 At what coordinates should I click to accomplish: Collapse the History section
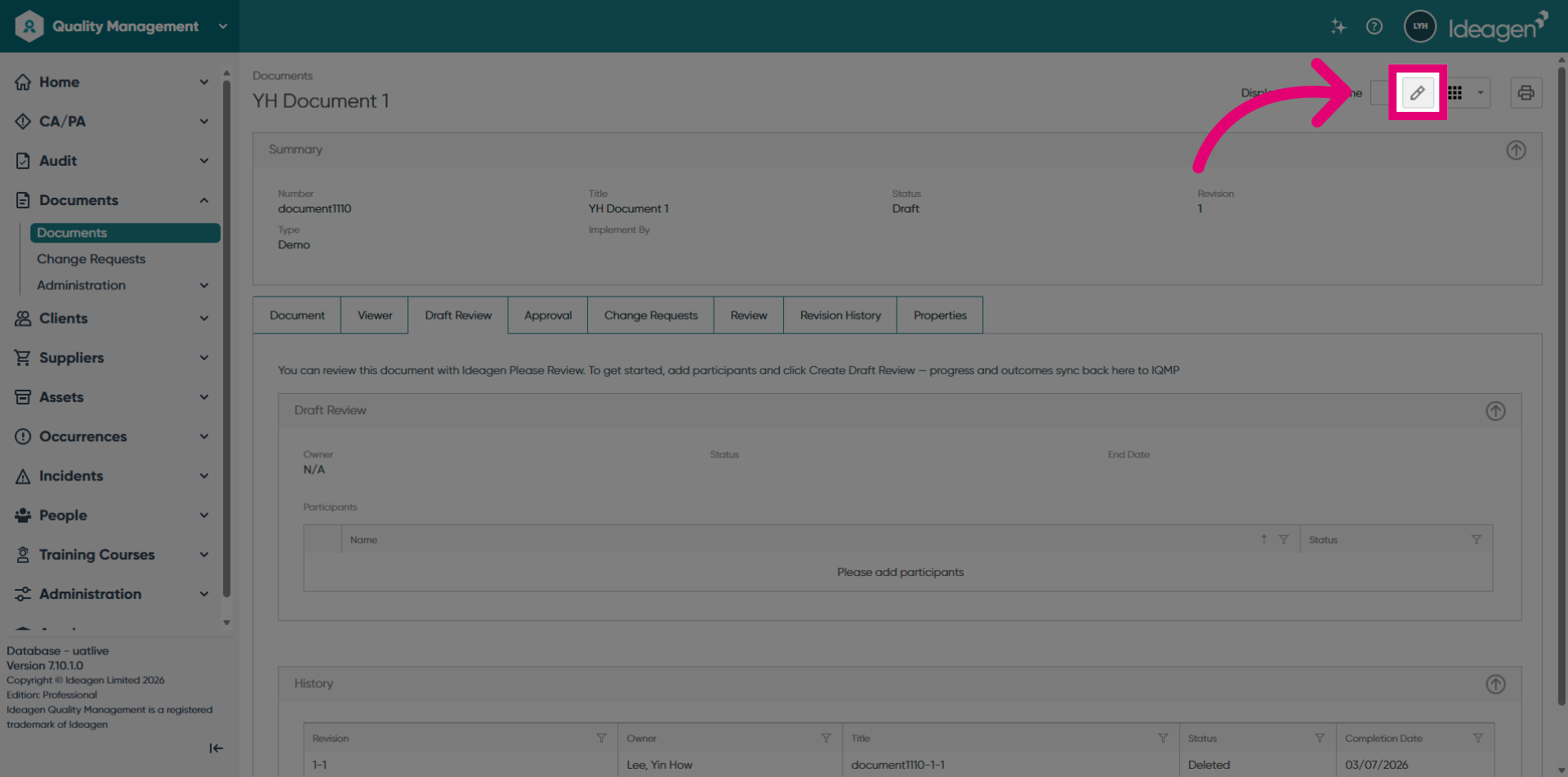1495,685
